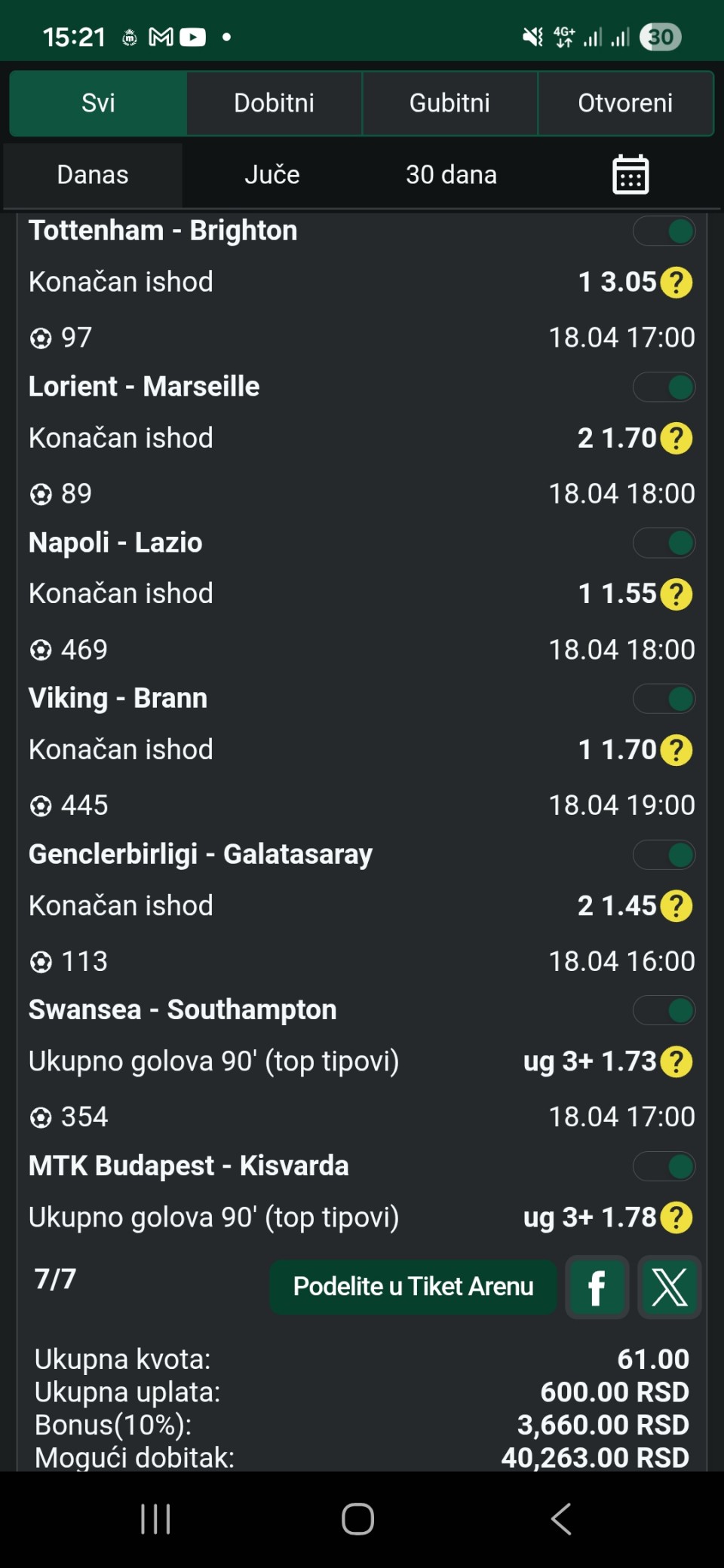Tap question mark beside Napoli 1.55 odds
724x1568 pixels.
click(x=676, y=594)
